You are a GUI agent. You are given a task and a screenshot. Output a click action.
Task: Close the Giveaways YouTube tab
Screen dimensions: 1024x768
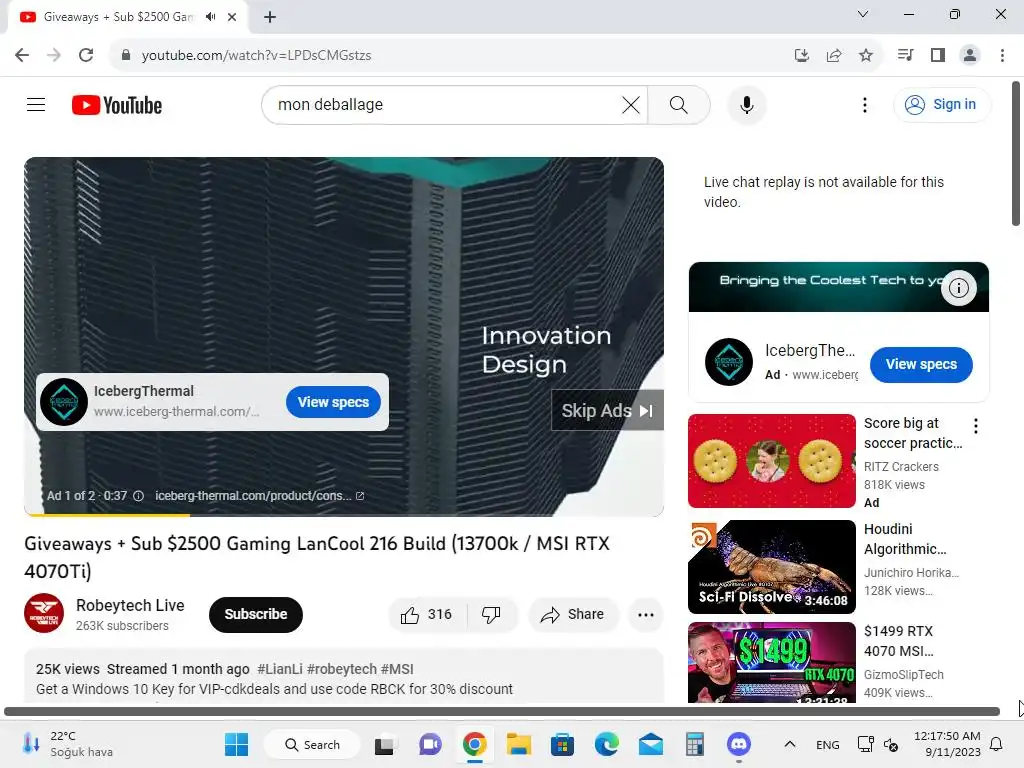point(232,17)
